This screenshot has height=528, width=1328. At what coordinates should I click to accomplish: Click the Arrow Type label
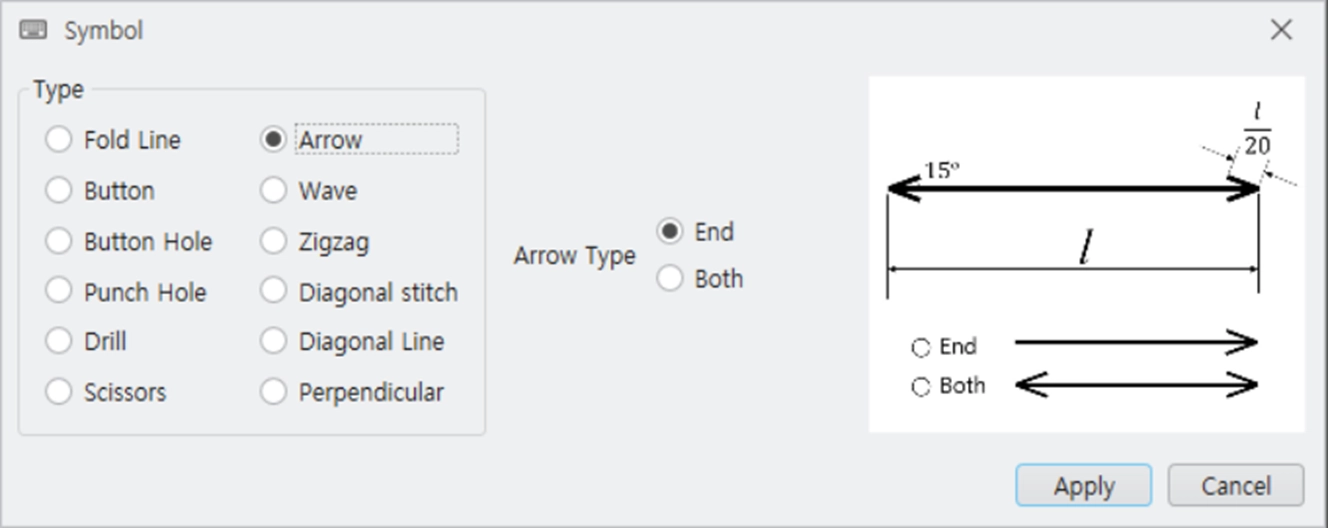click(575, 256)
